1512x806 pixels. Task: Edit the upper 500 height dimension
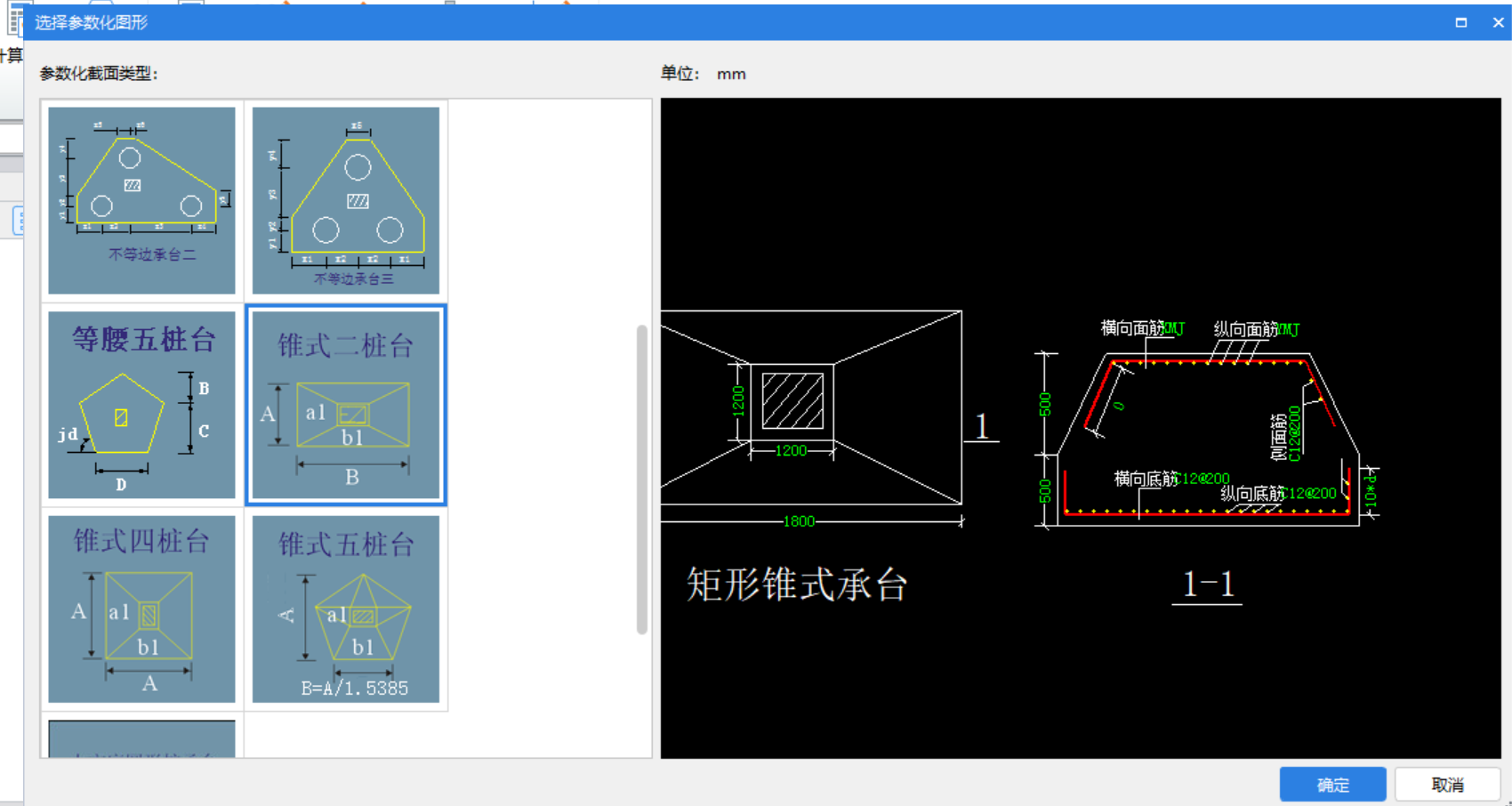[1046, 404]
